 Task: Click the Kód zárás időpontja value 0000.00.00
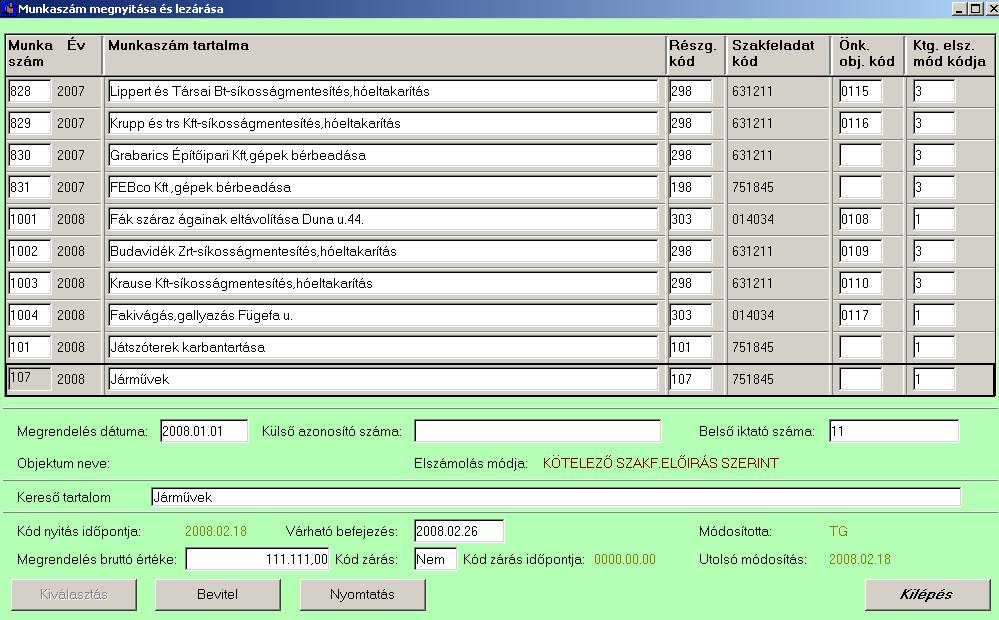[624, 559]
